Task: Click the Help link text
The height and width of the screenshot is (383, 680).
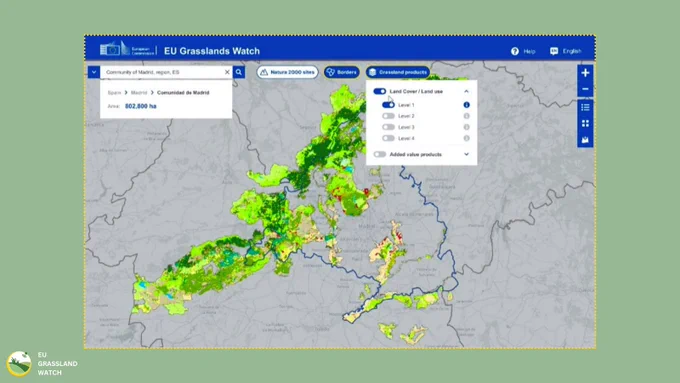Action: coord(529,51)
